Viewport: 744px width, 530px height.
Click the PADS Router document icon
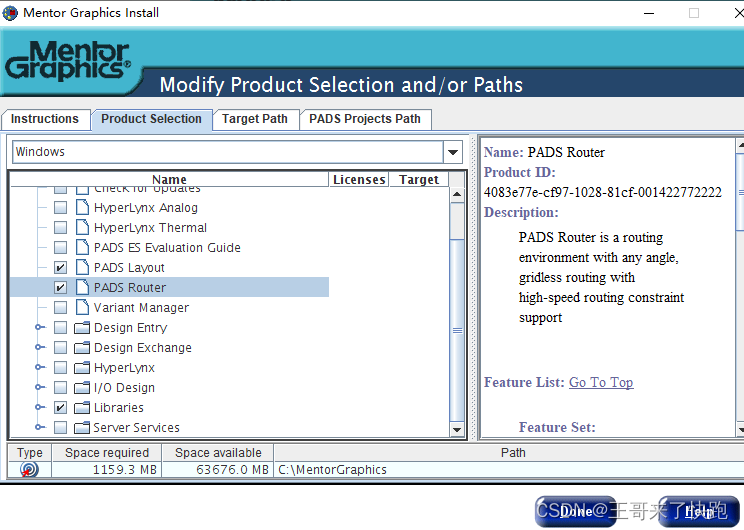tap(83, 287)
